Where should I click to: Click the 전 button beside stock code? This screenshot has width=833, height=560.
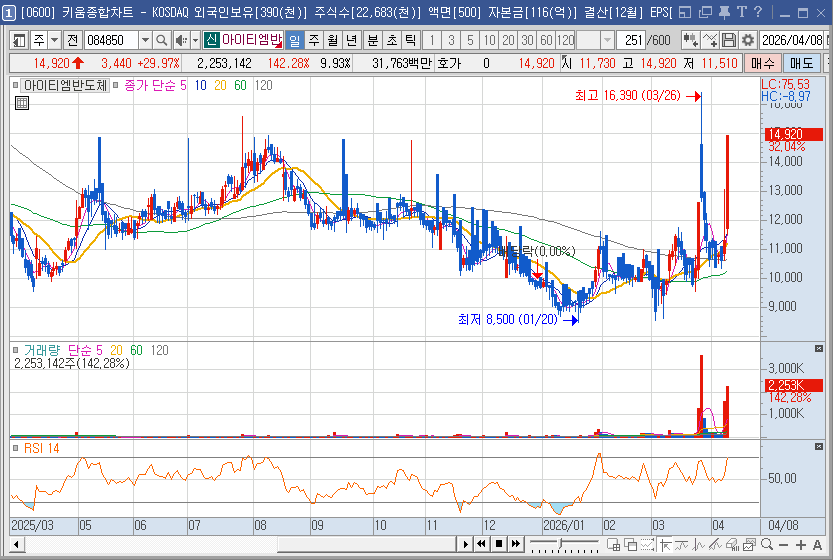pyautogui.click(x=73, y=40)
